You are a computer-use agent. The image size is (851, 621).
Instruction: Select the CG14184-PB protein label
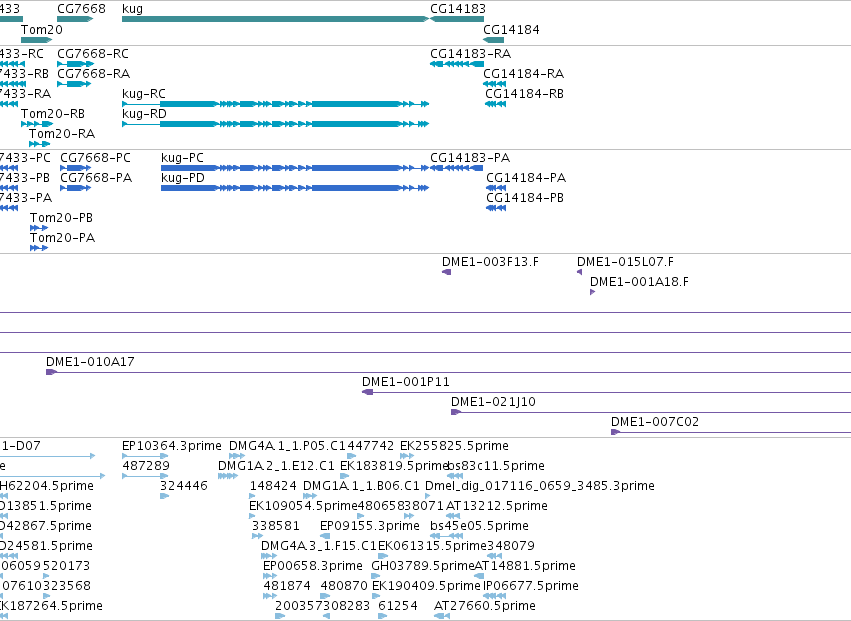click(525, 198)
